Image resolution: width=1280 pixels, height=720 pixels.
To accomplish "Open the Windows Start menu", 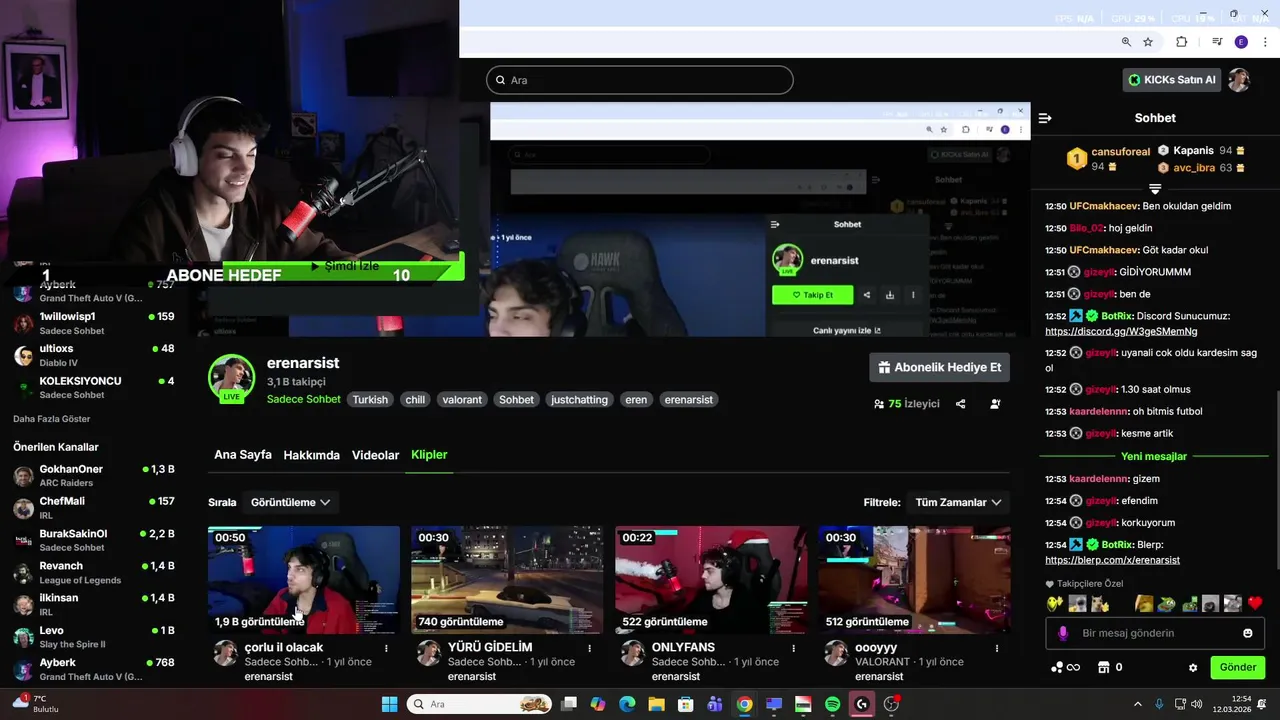I will (x=389, y=704).
